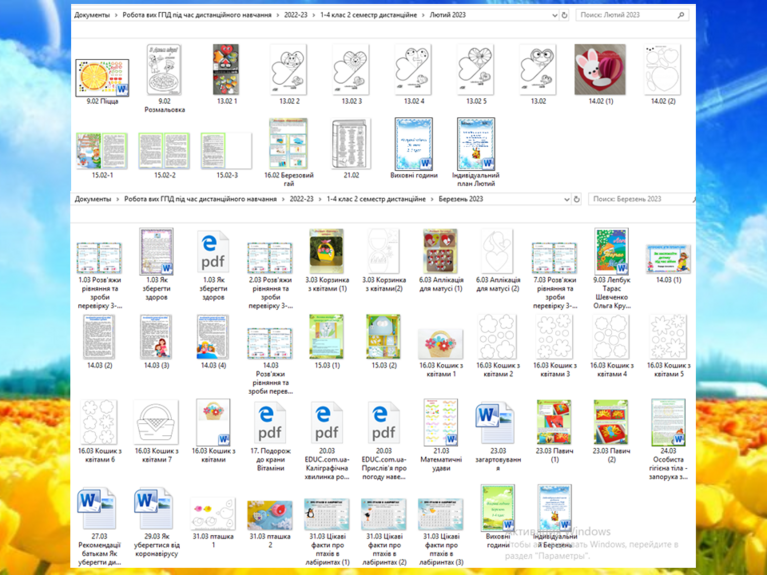The height and width of the screenshot is (575, 767).
Task: Go to Робота вих ГПД folder in Березень breadcrumb
Action: point(200,199)
